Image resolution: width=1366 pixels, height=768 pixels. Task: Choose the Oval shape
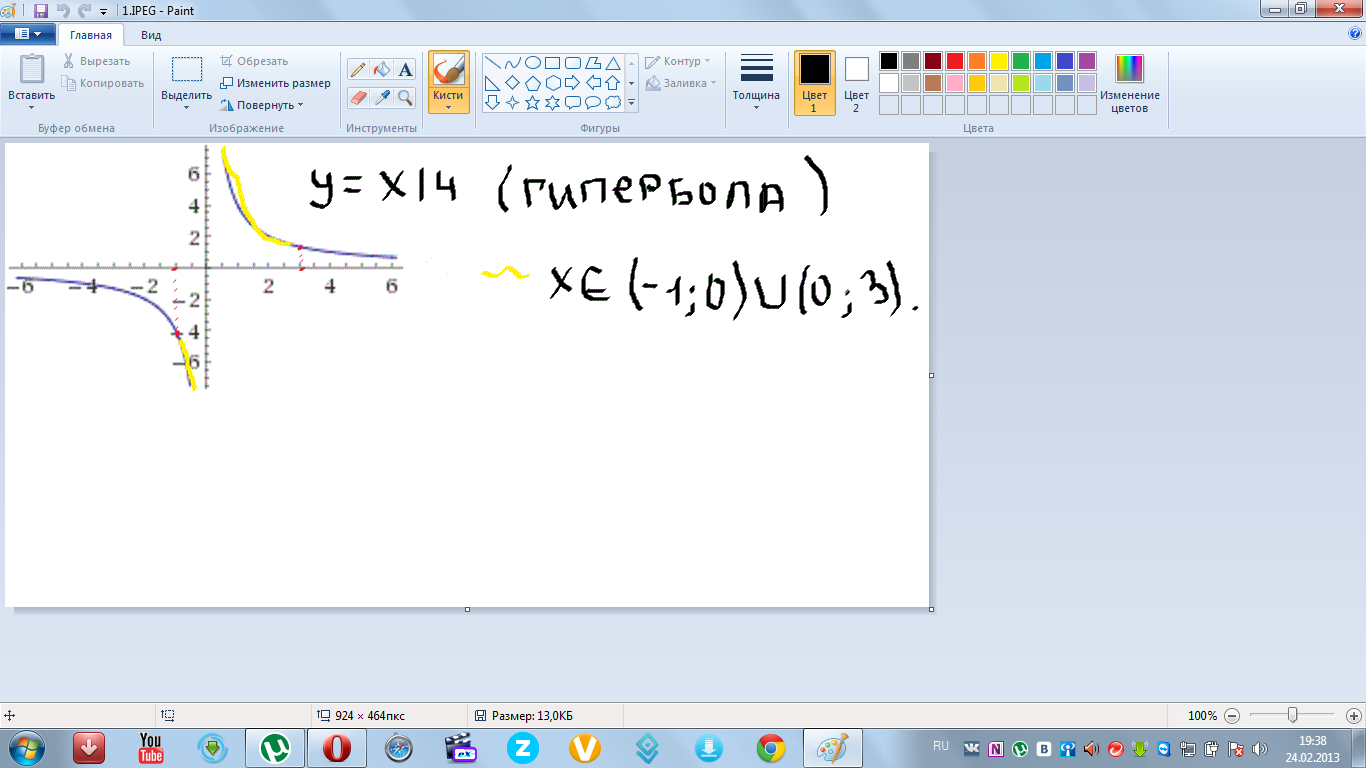[533, 63]
